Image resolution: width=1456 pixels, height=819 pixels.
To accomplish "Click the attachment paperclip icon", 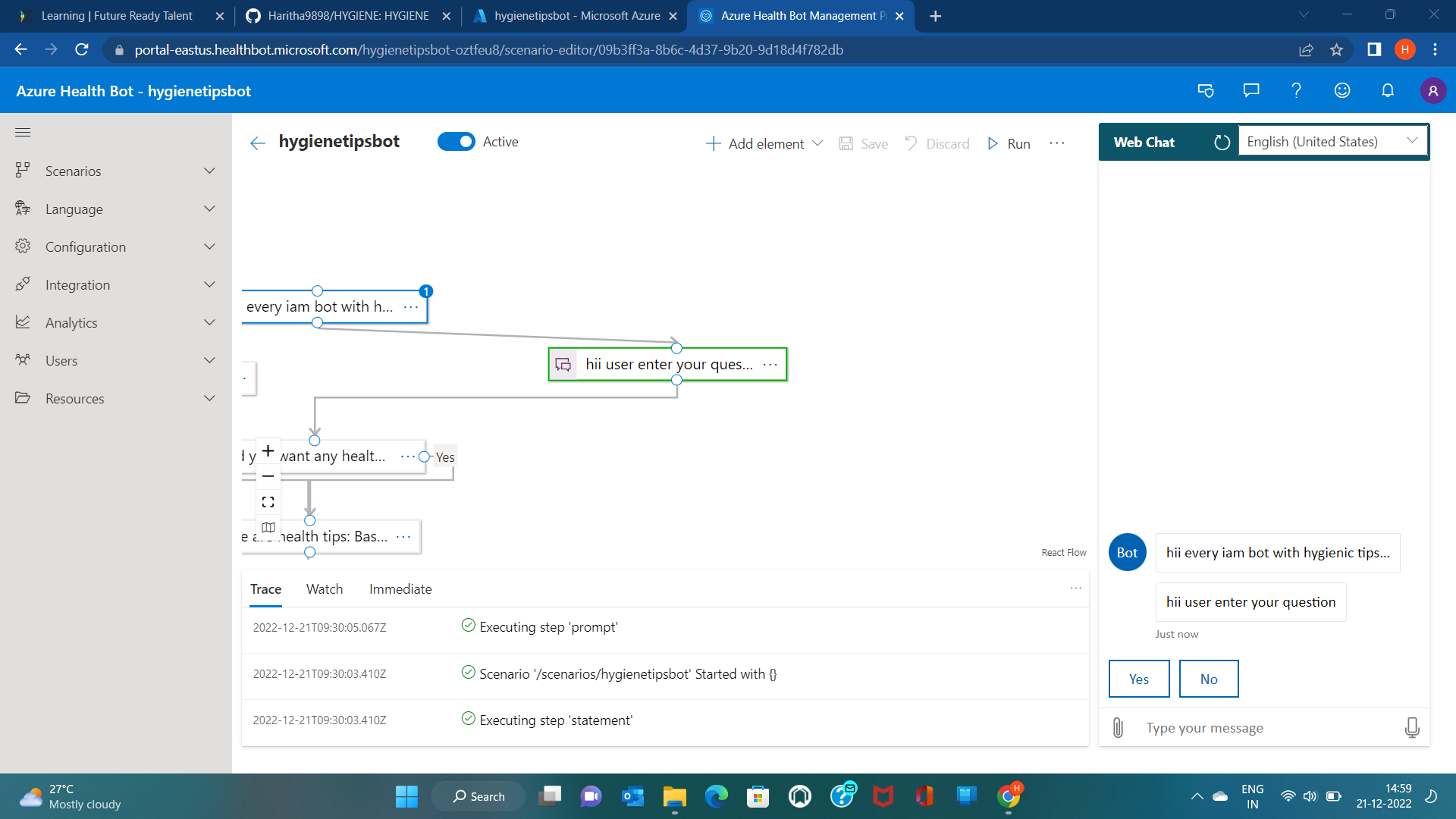I will click(x=1118, y=728).
